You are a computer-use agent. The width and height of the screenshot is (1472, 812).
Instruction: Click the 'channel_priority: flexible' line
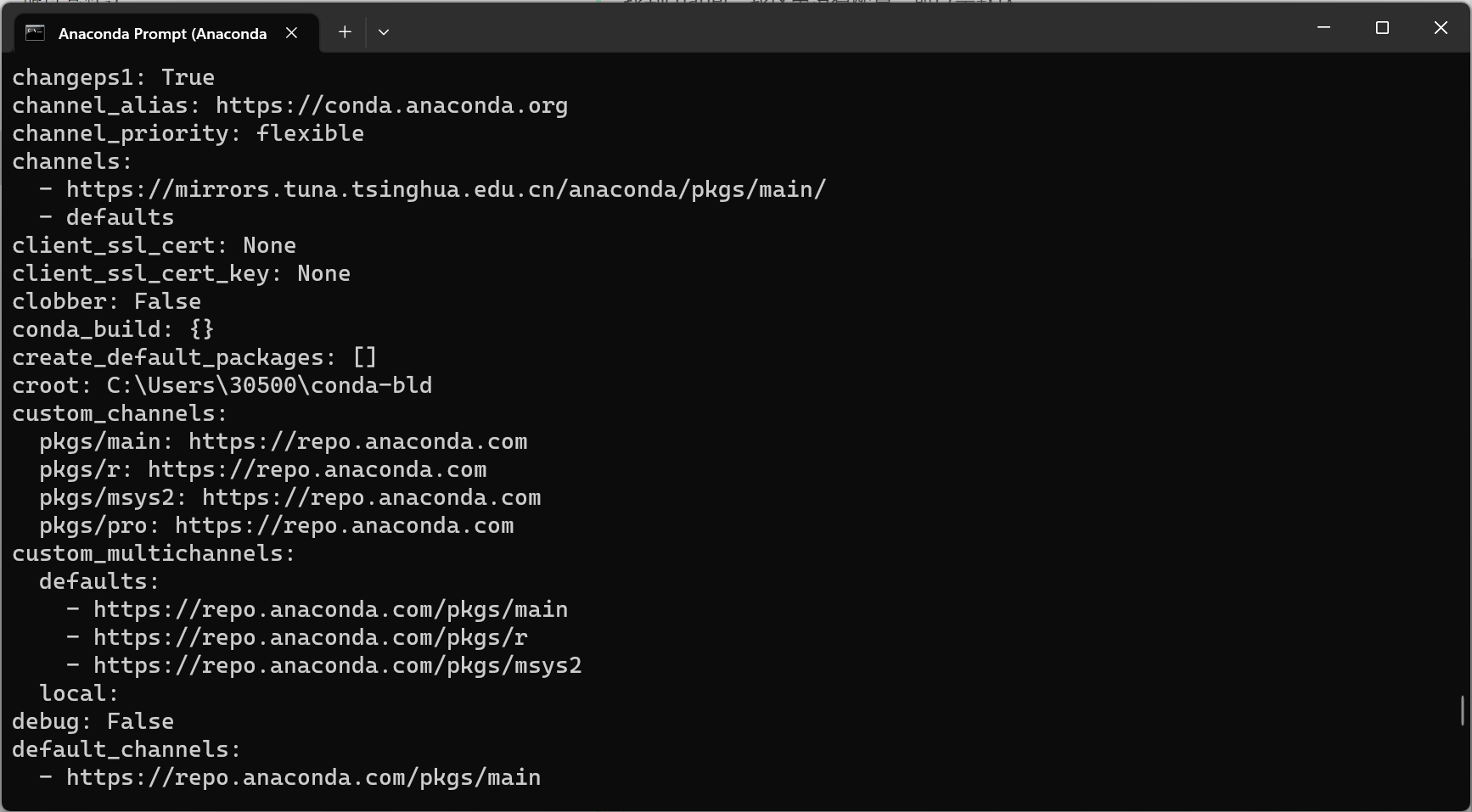pos(188,134)
